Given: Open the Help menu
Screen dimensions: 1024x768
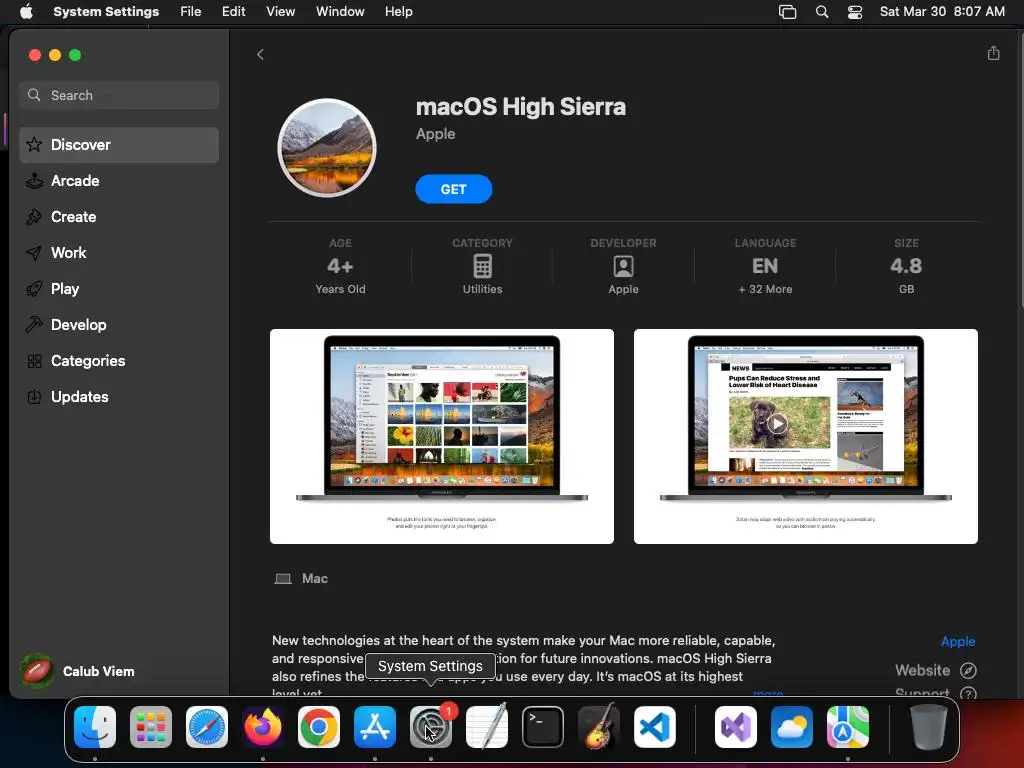Looking at the screenshot, I should pyautogui.click(x=398, y=12).
